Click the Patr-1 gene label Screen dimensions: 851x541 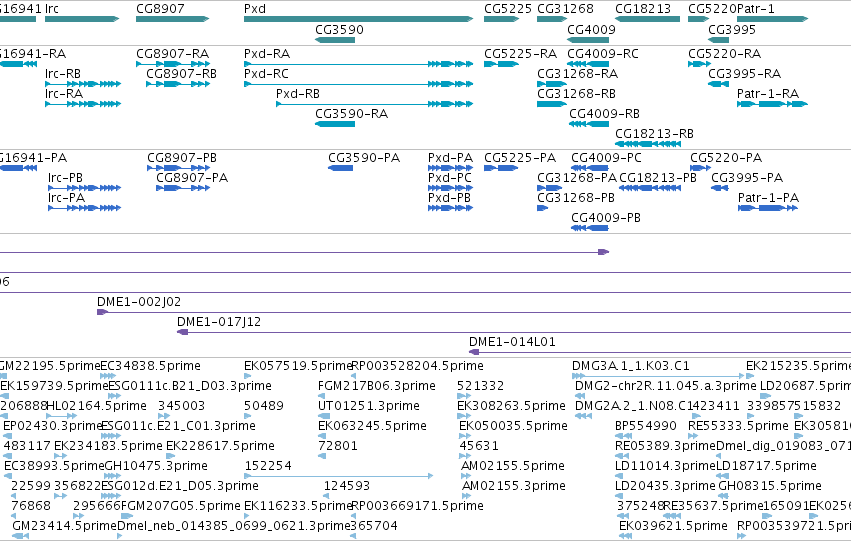point(755,9)
